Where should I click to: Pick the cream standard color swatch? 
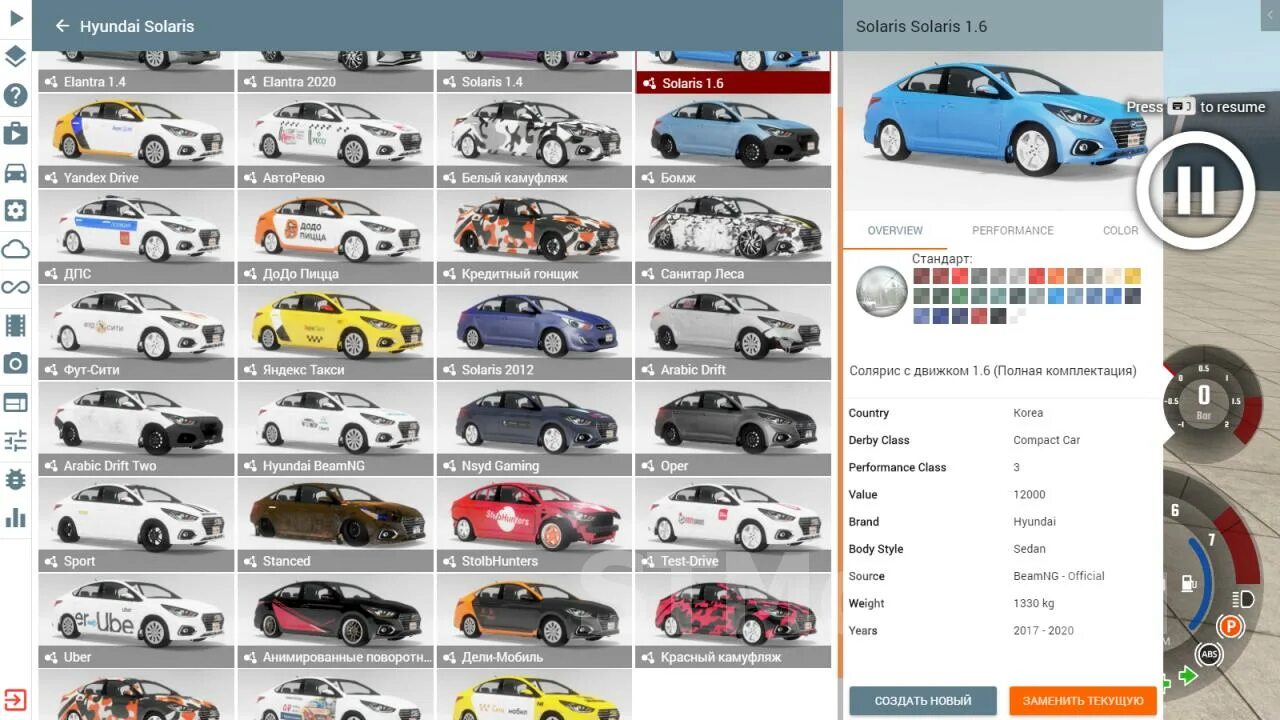1114,276
